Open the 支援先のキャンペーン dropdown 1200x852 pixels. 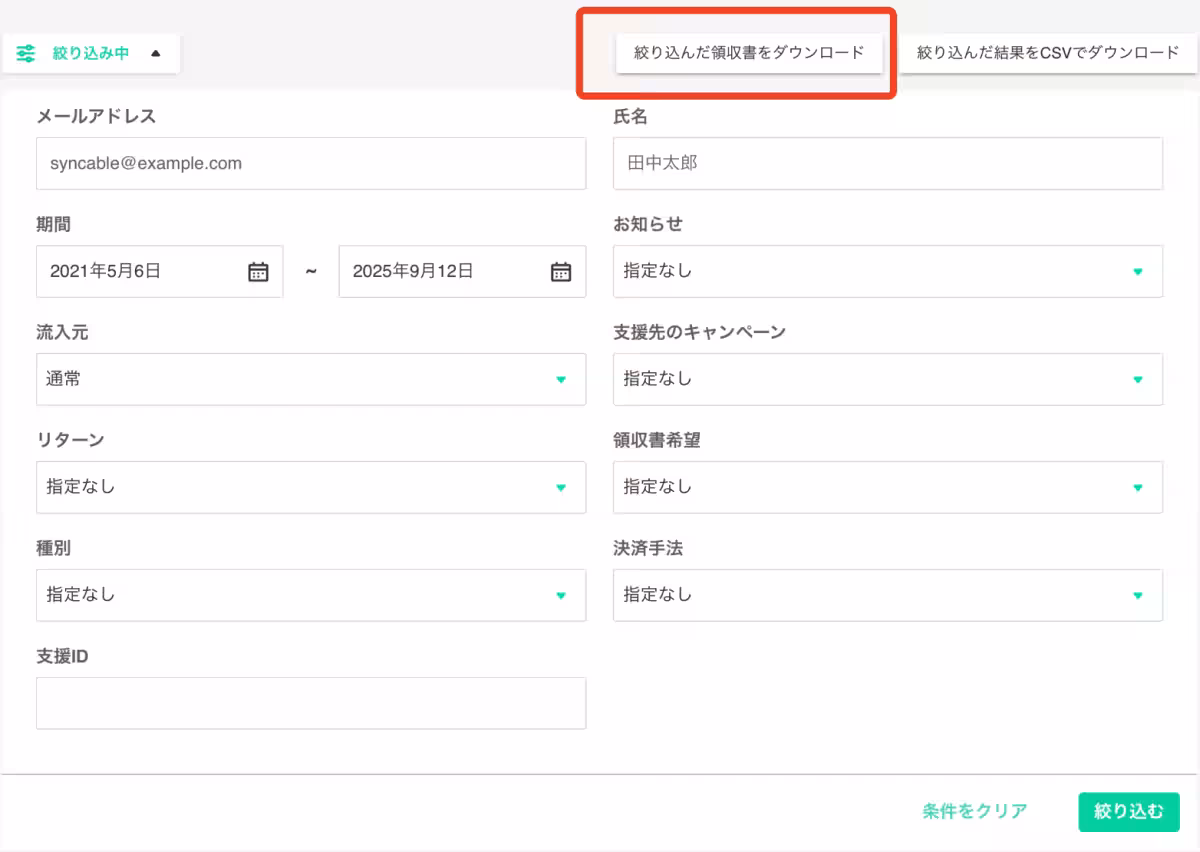(x=887, y=379)
